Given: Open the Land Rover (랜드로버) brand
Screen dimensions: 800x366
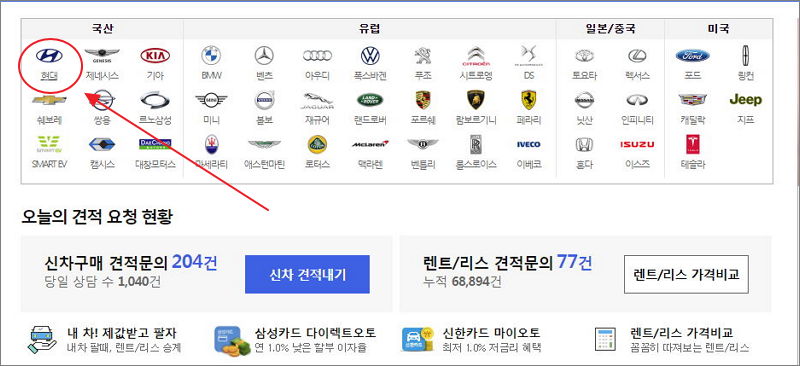Looking at the screenshot, I should tap(370, 100).
